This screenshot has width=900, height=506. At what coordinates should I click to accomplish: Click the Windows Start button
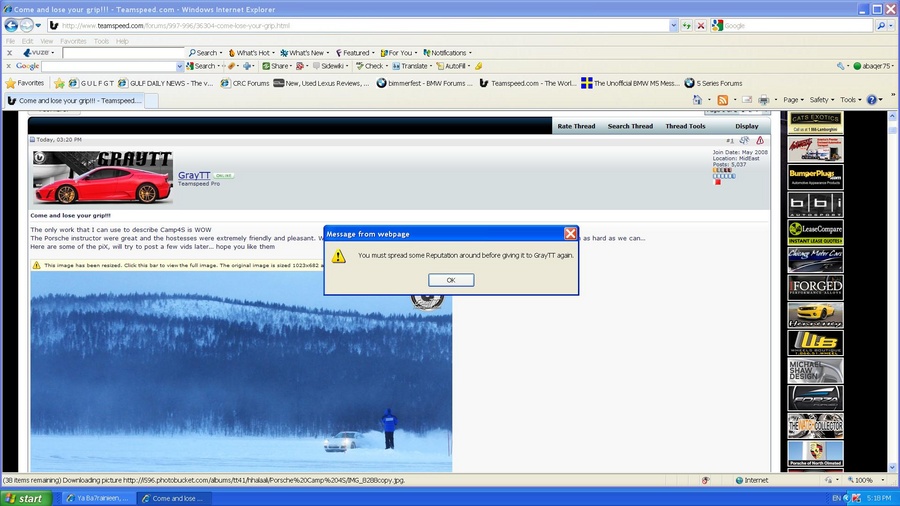coord(24,497)
